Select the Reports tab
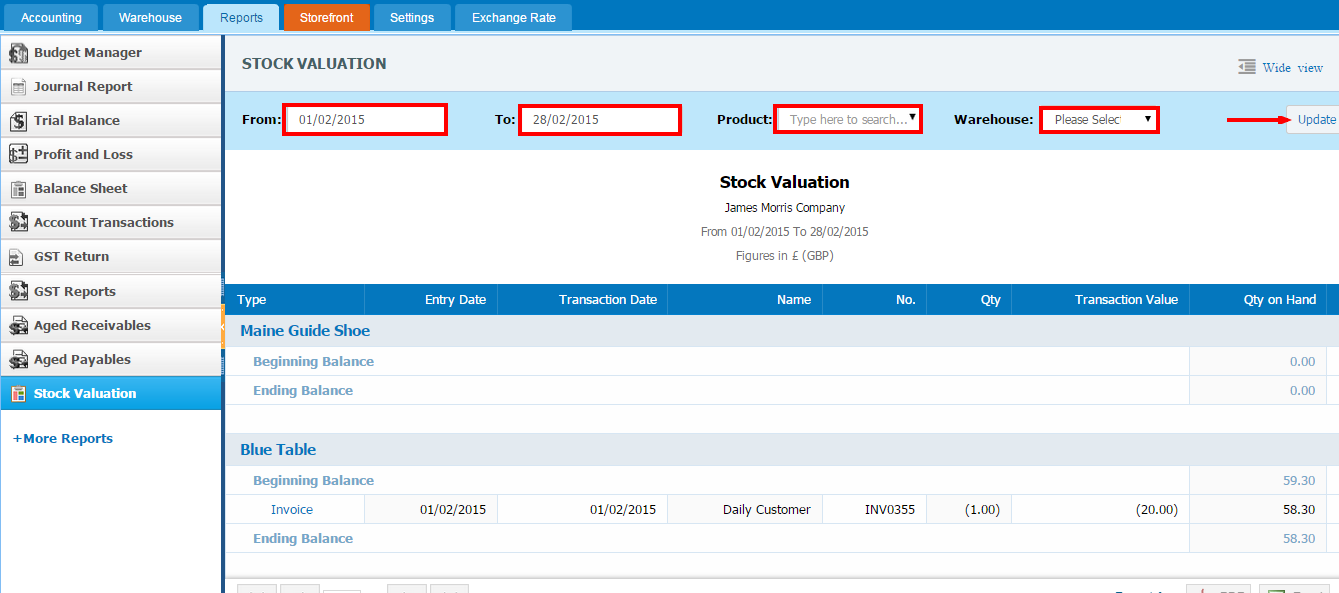 pos(241,17)
